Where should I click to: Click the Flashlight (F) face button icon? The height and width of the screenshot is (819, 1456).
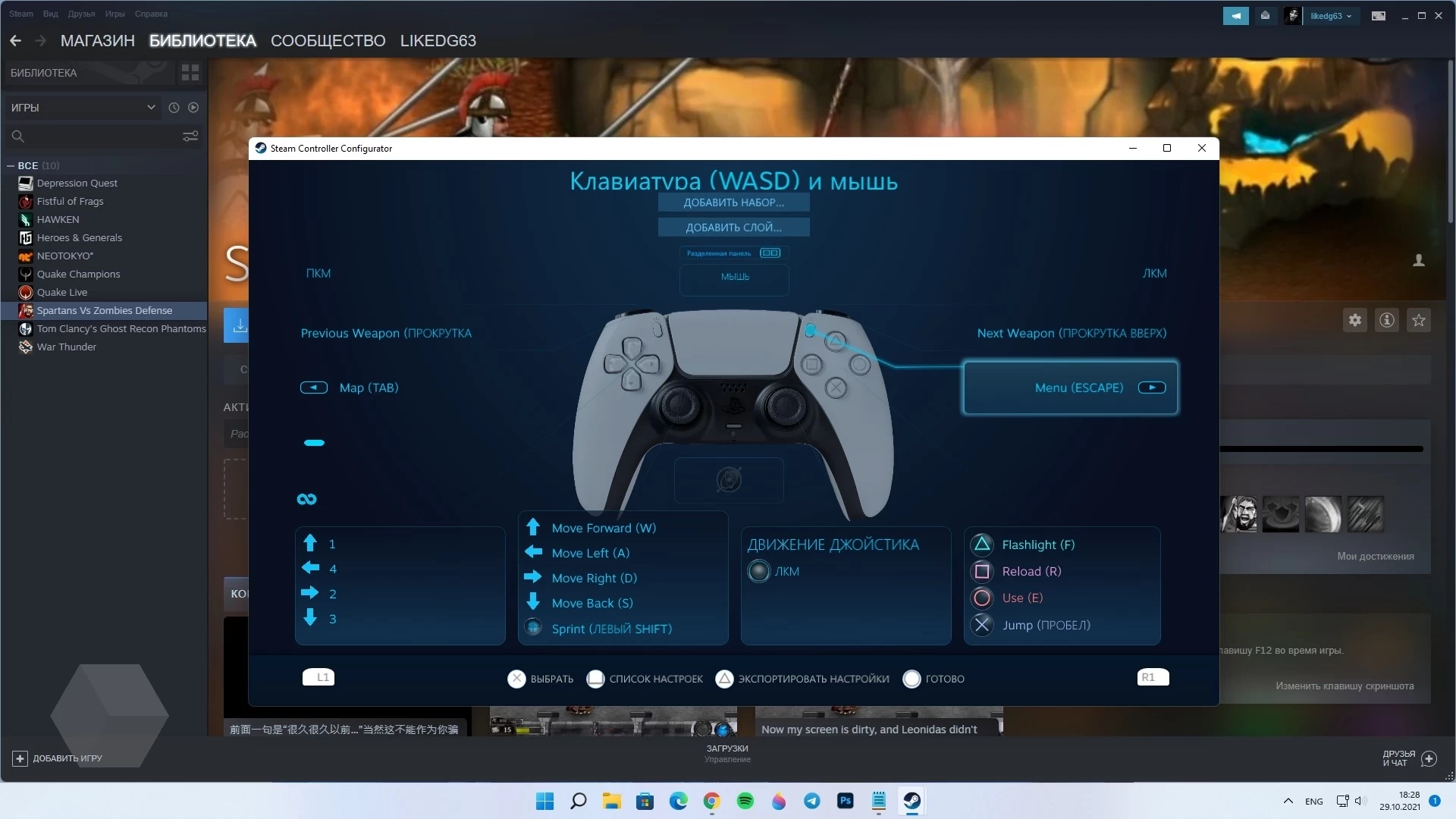(982, 544)
